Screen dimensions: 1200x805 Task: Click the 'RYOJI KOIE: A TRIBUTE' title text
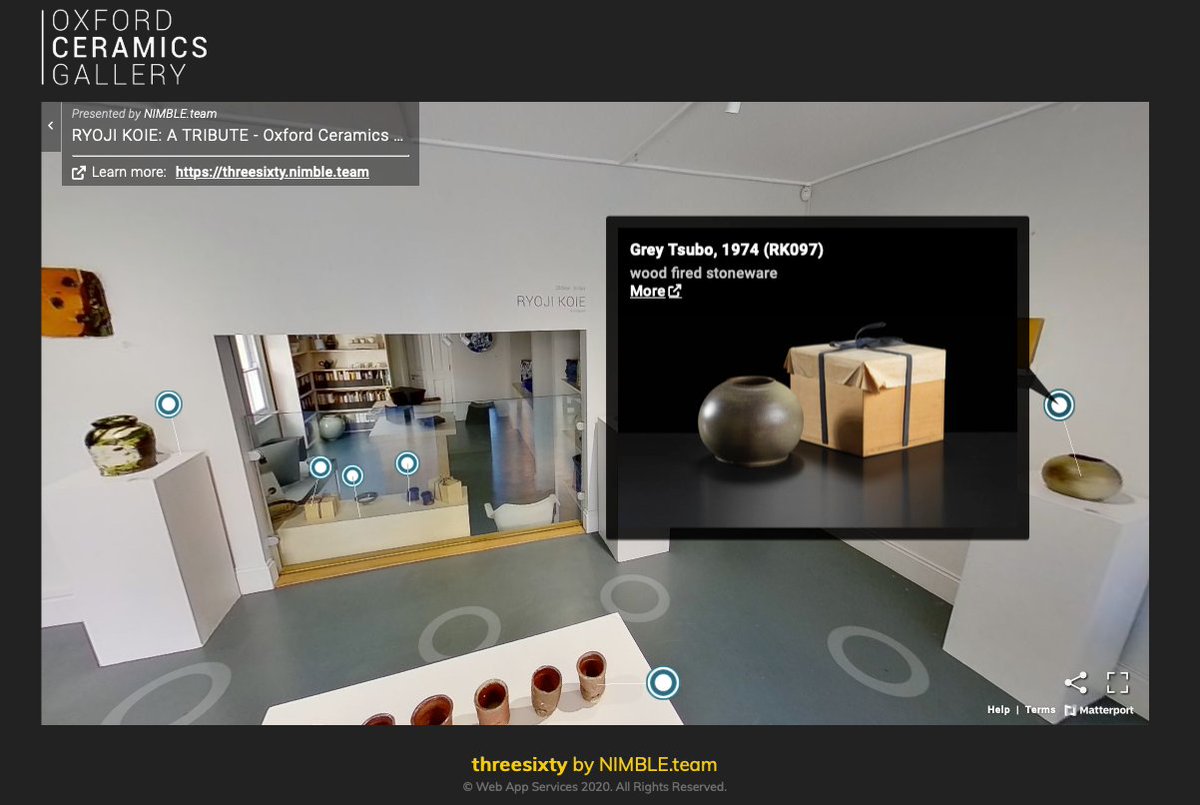click(238, 135)
